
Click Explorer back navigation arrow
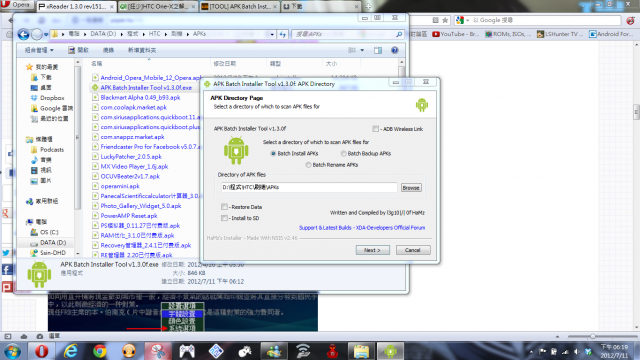click(x=23, y=34)
